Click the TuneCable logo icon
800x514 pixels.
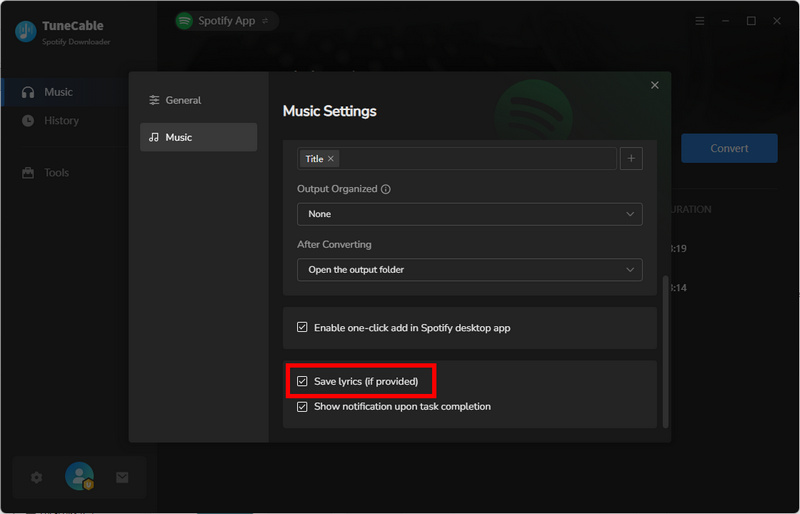[26, 31]
